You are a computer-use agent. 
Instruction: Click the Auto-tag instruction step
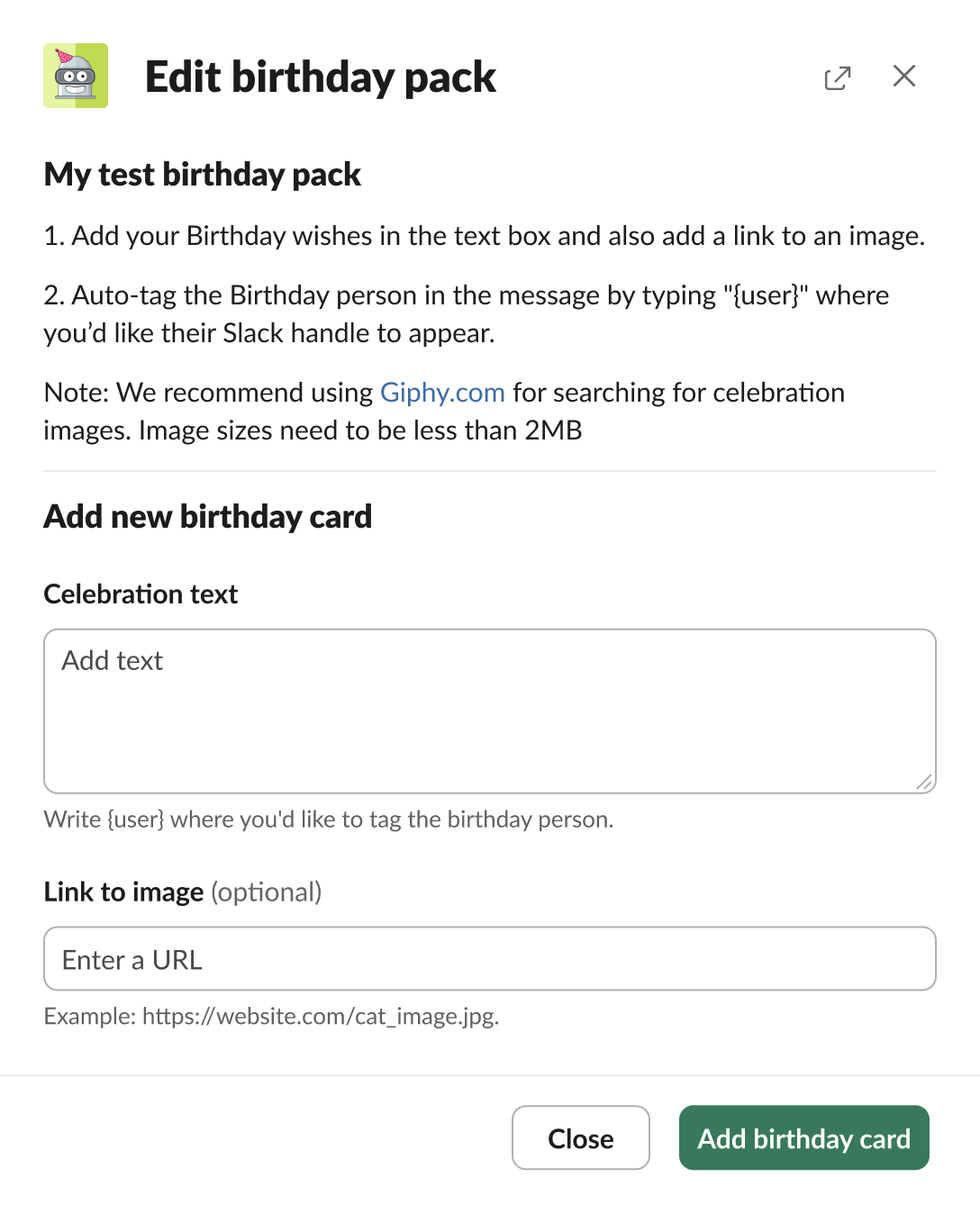[x=467, y=313]
